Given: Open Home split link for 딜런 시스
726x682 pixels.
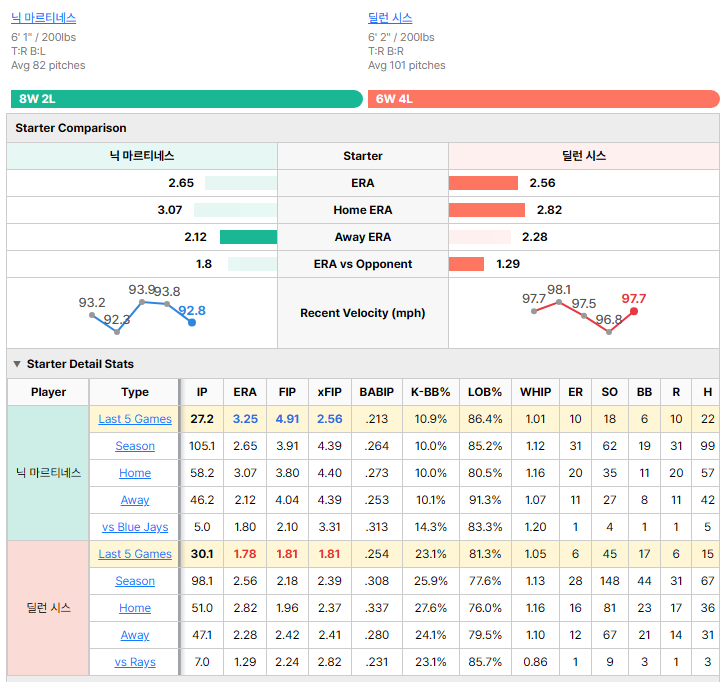Looking at the screenshot, I should 135,608.
